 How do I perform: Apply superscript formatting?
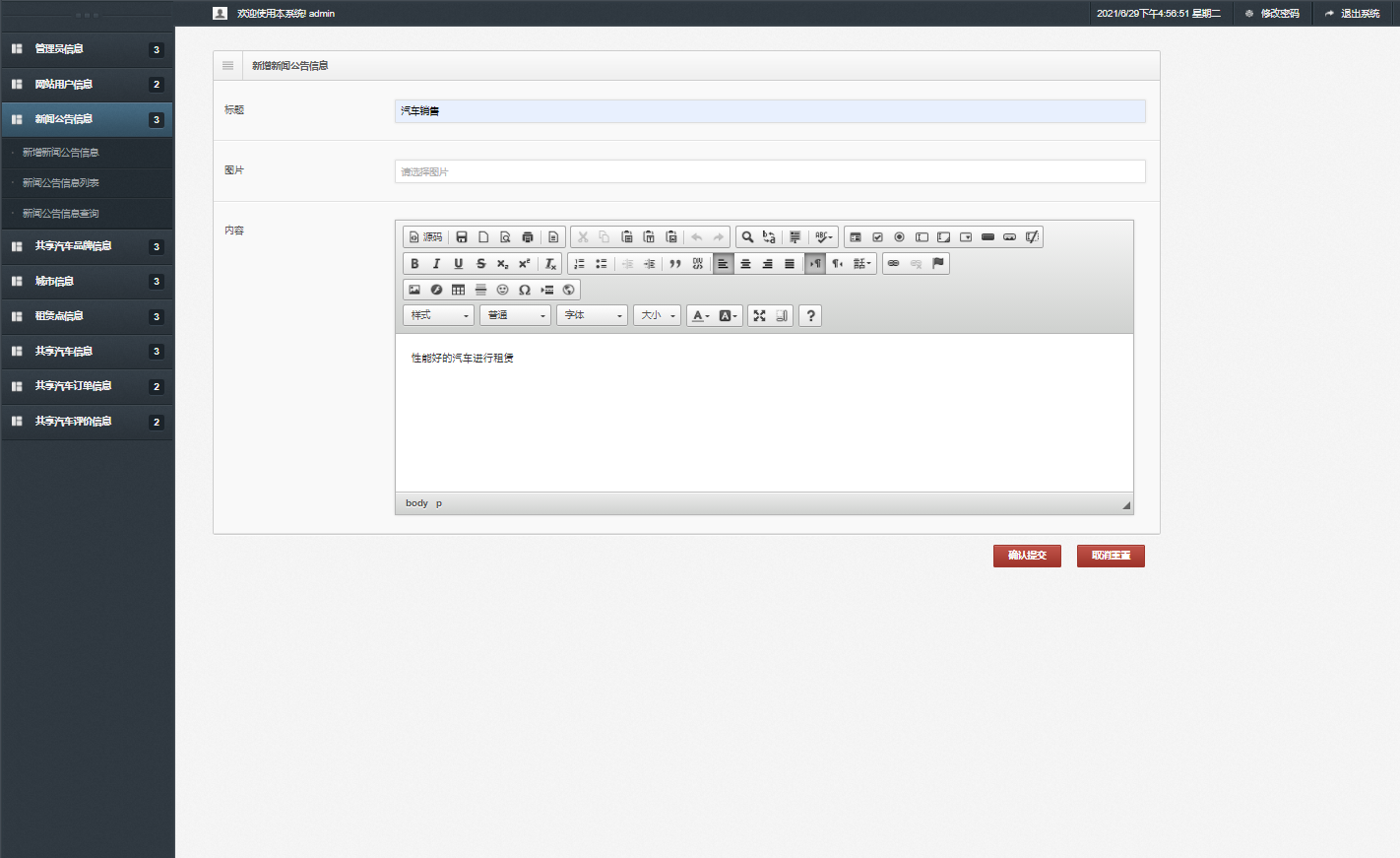click(525, 264)
